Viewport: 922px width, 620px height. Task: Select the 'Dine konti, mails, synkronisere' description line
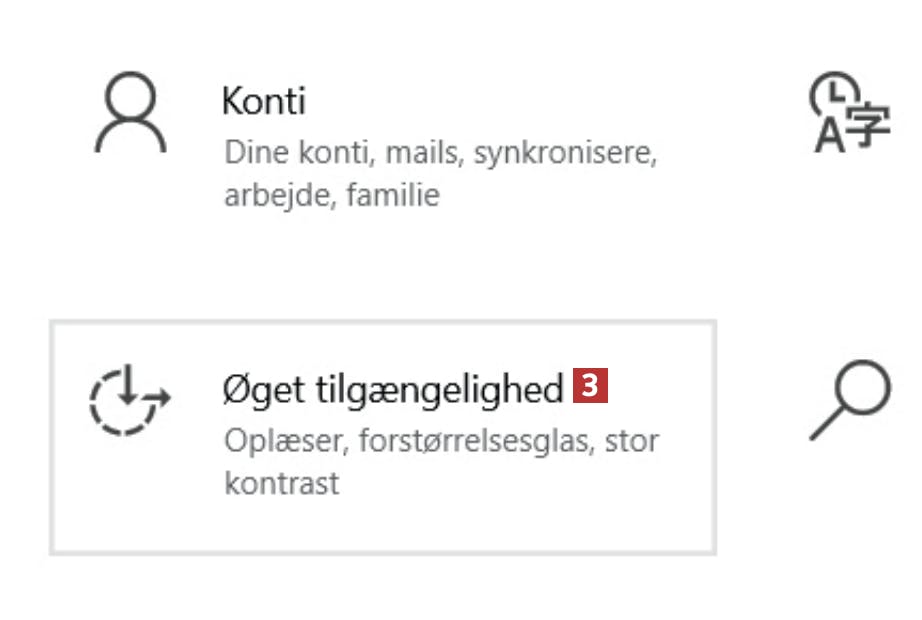[x=440, y=154]
